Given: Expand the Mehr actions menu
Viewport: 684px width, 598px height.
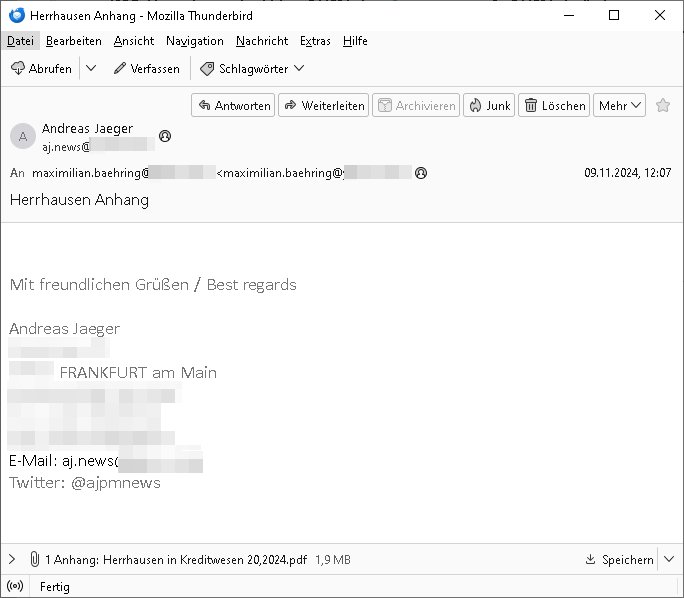Looking at the screenshot, I should 620,105.
